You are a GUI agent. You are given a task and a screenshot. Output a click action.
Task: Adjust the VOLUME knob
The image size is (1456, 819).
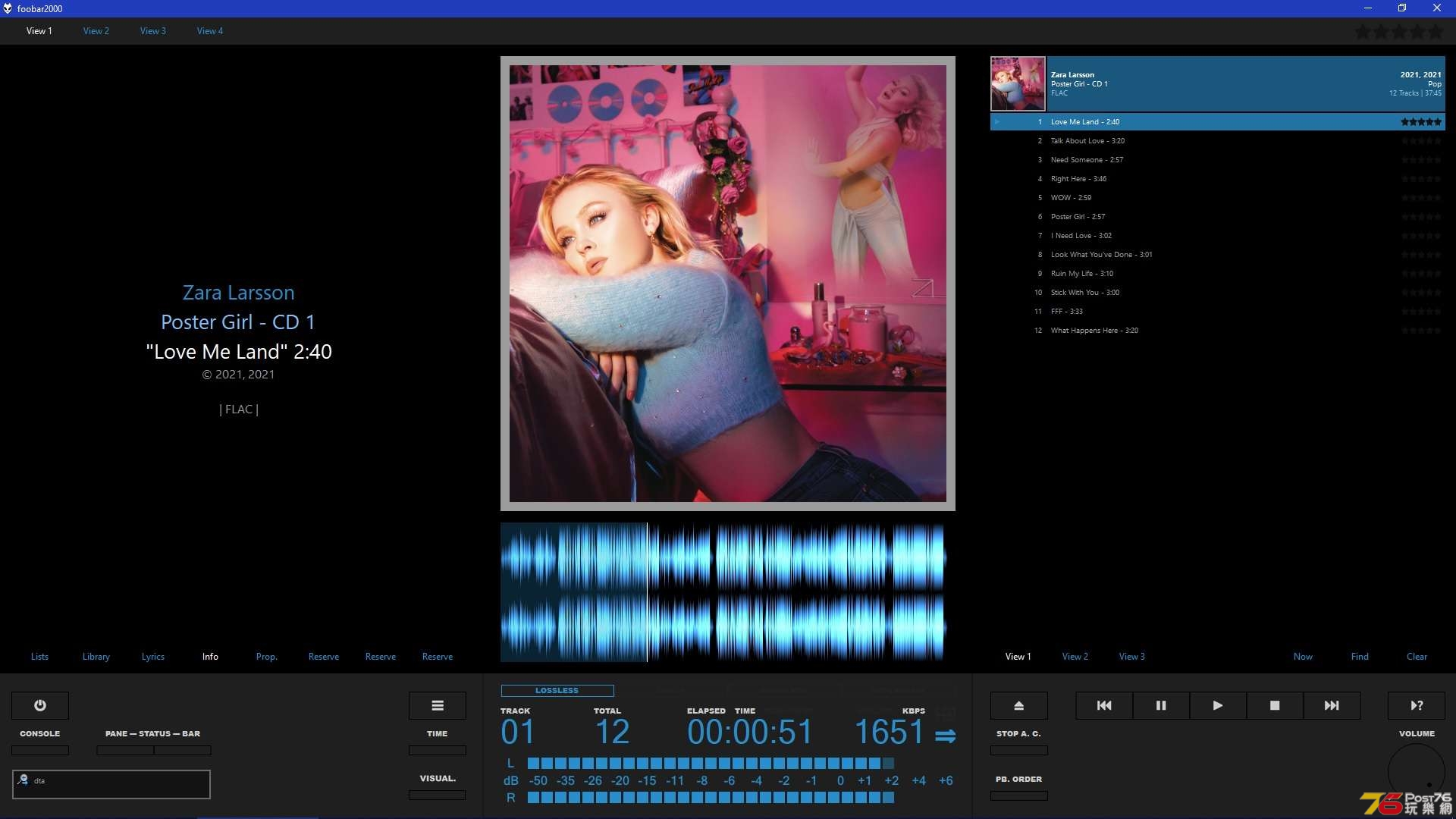(1416, 772)
